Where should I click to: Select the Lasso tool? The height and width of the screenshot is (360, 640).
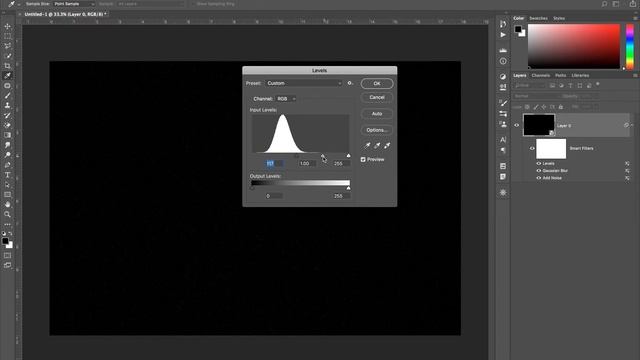[7, 46]
